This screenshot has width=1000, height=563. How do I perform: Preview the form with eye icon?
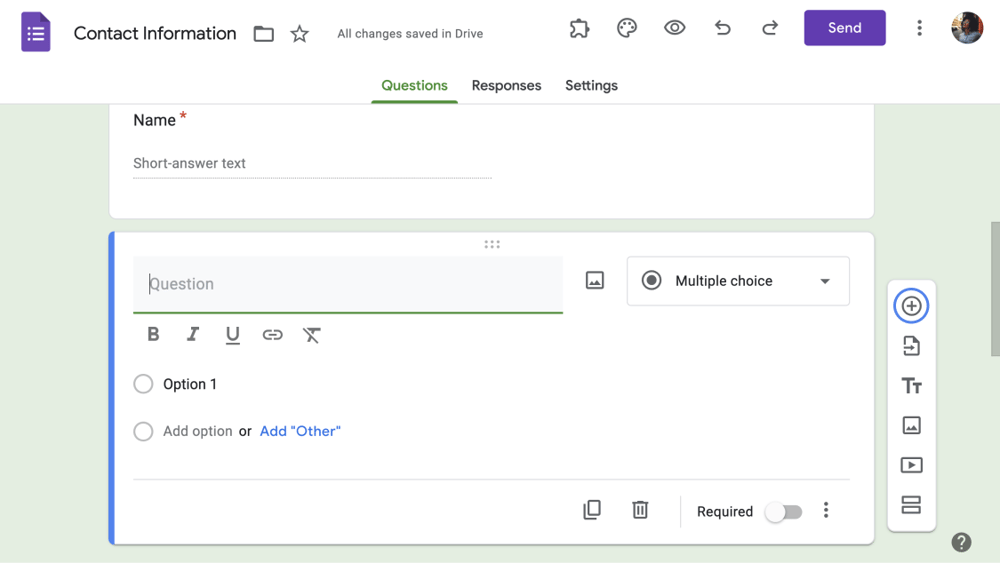pos(675,28)
